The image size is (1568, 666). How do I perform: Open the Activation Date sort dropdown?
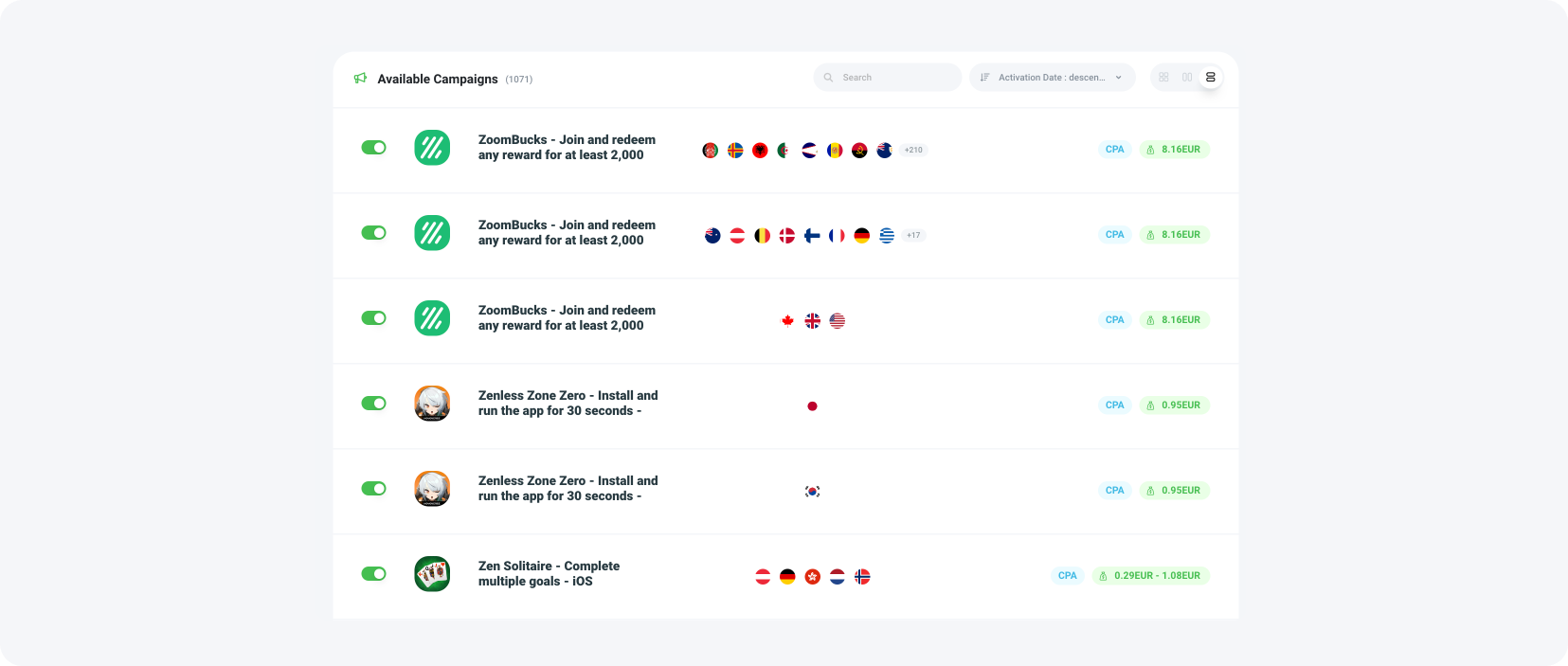tap(1052, 78)
